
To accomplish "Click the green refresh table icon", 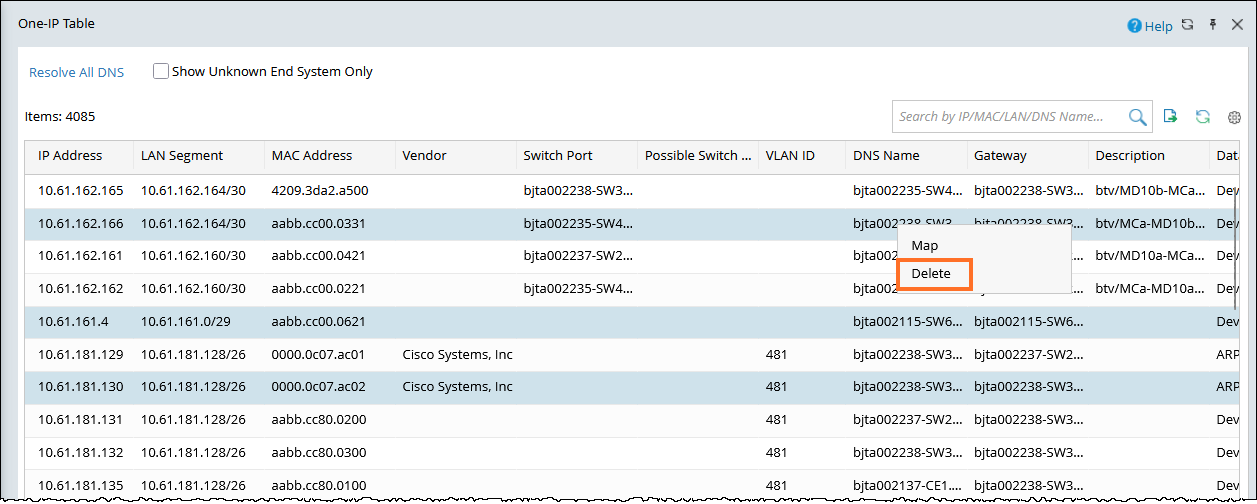I will pyautogui.click(x=1203, y=117).
